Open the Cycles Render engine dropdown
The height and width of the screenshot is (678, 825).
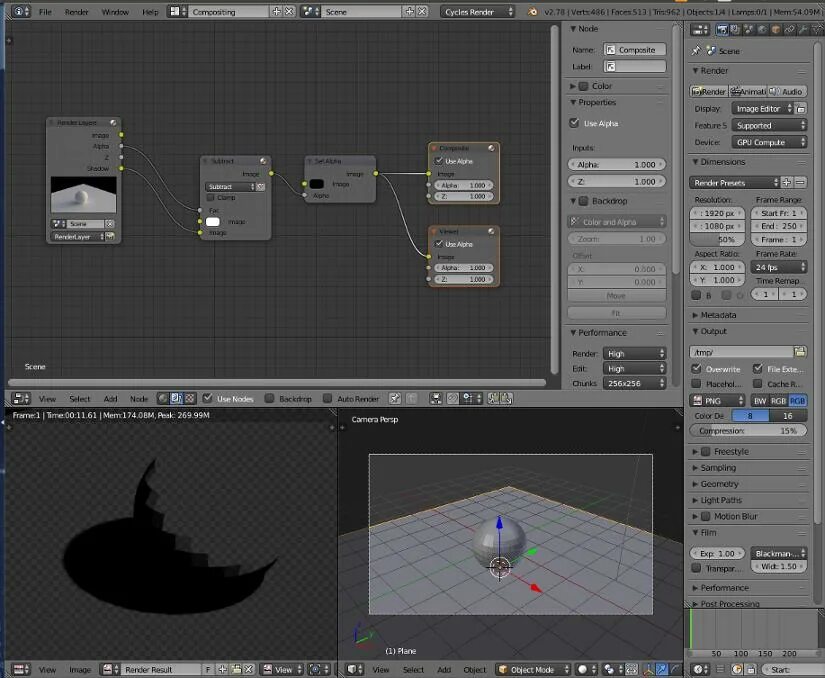pyautogui.click(x=477, y=12)
